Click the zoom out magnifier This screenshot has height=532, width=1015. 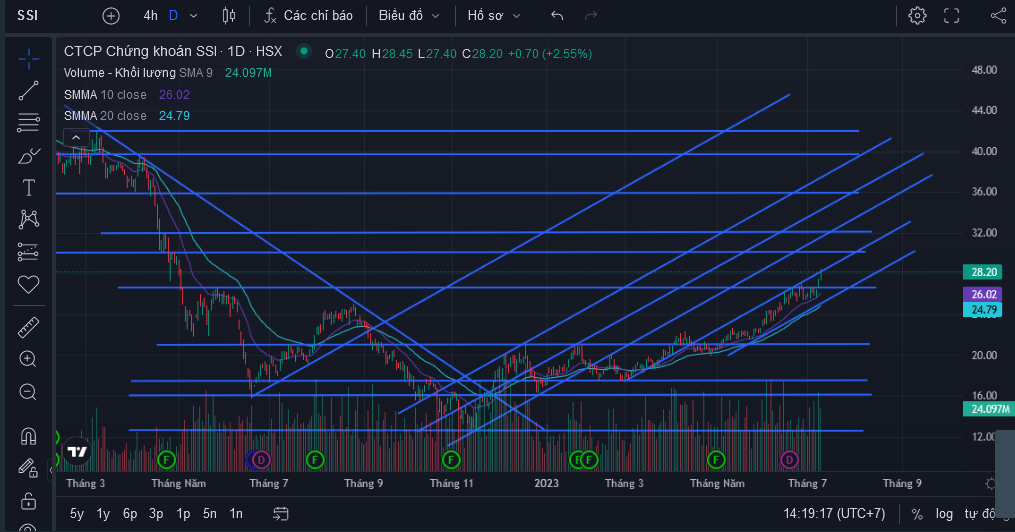(28, 392)
